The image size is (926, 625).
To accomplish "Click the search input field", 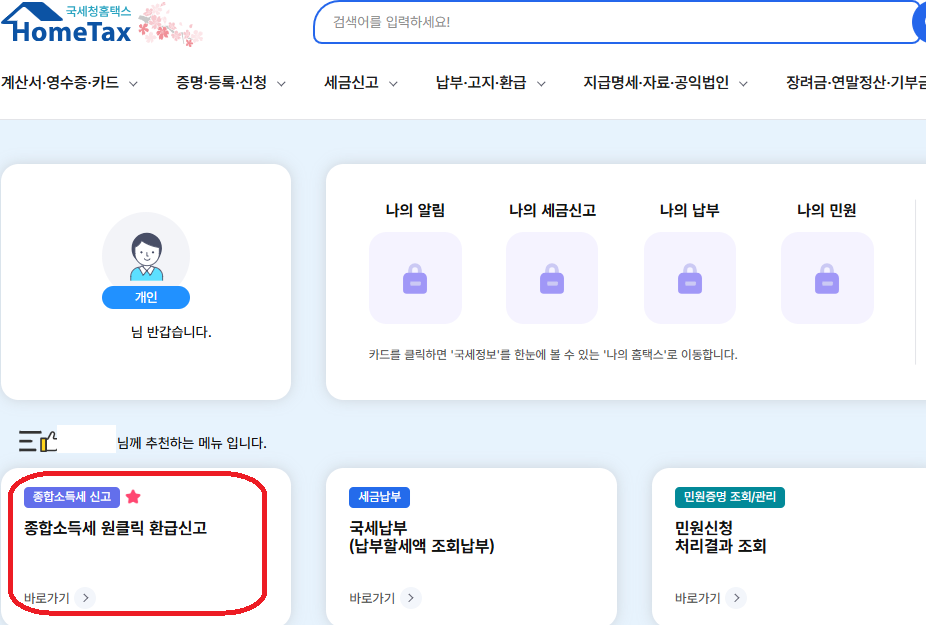I will tap(600, 22).
